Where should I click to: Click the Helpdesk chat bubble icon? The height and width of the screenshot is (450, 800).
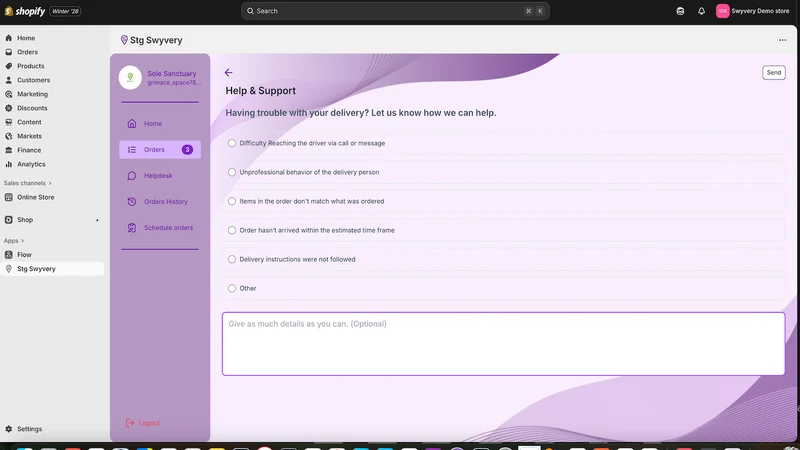tap(132, 176)
